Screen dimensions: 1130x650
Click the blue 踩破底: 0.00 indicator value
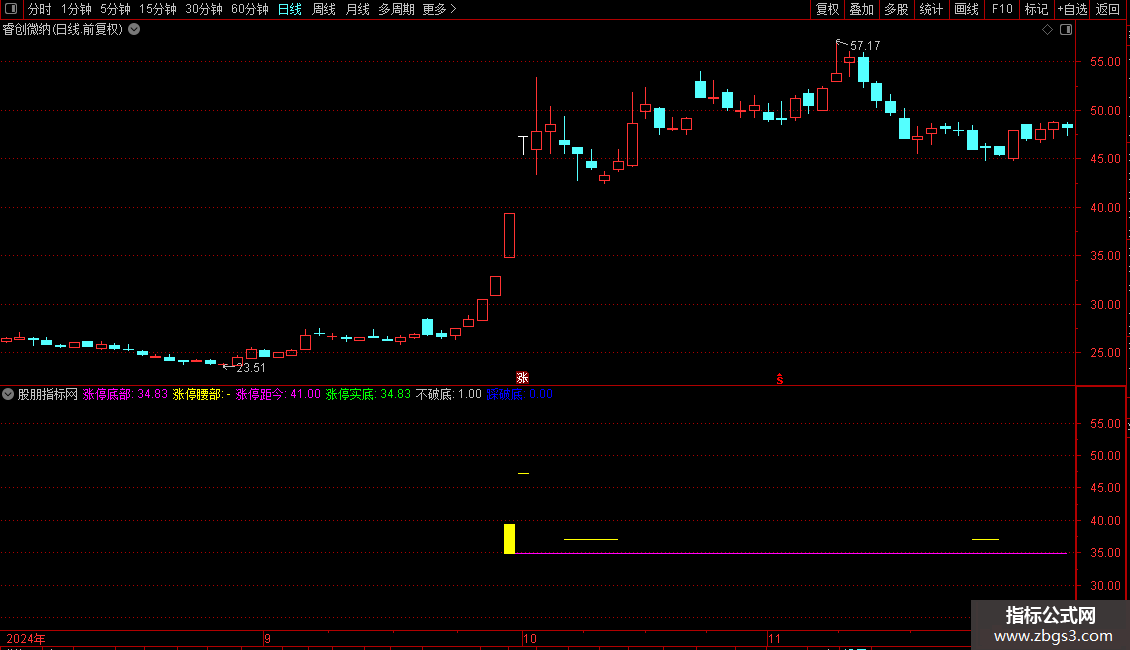(x=520, y=394)
